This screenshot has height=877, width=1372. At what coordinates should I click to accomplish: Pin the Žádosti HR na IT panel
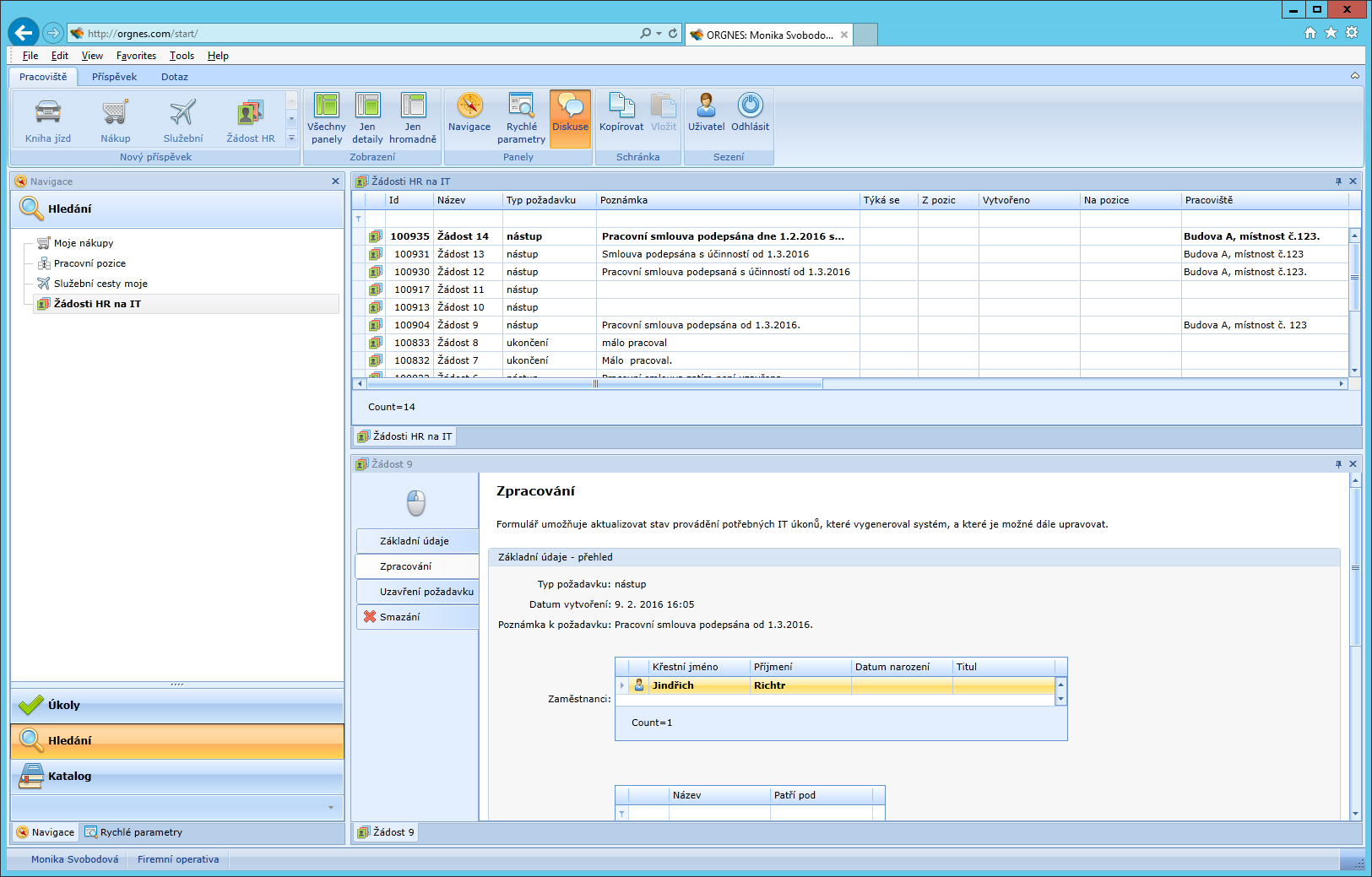(1338, 181)
